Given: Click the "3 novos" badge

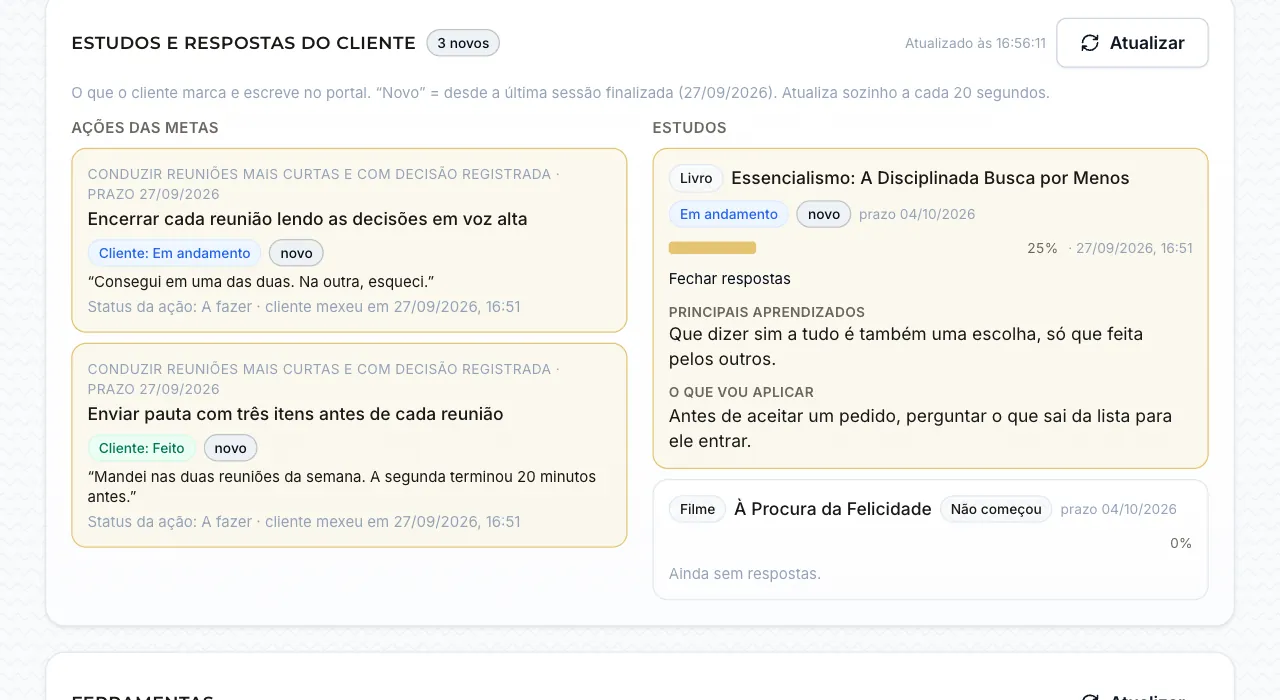Looking at the screenshot, I should 463,43.
